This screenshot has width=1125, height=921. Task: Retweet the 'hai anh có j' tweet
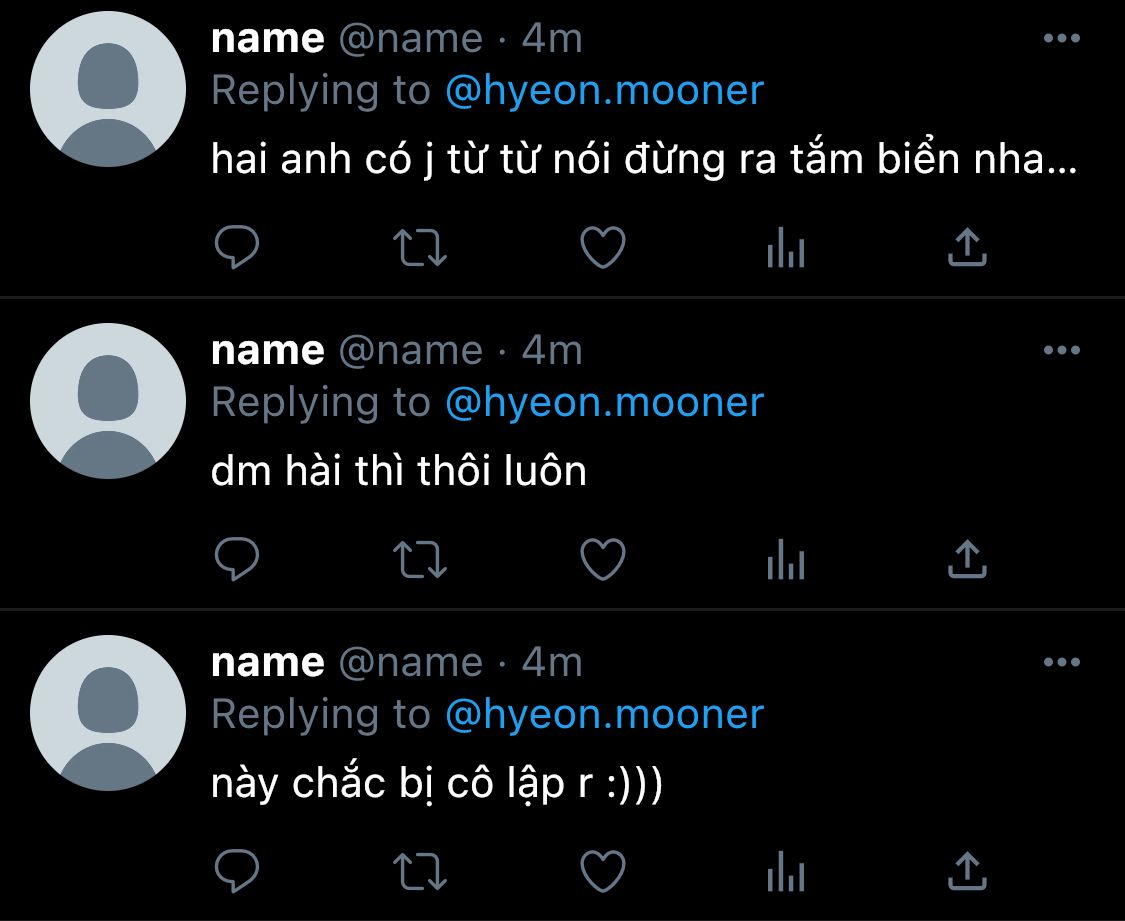[x=420, y=247]
